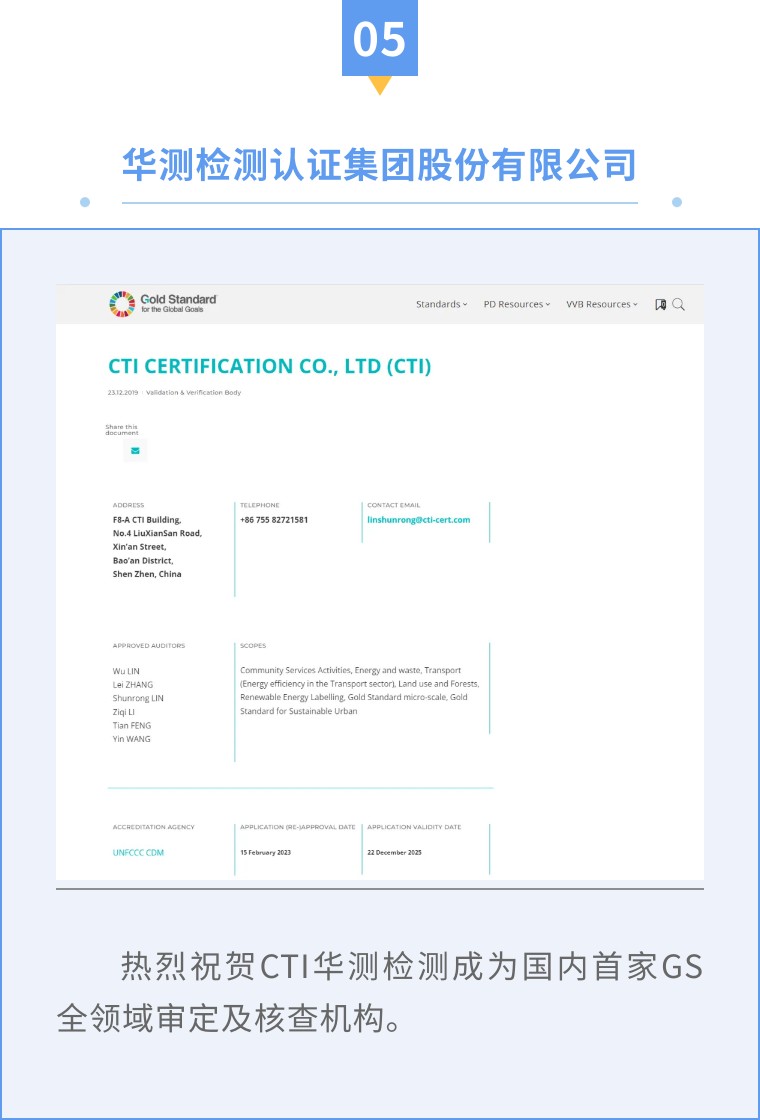760x1120 pixels.
Task: Select address line 'F8-A CTI Building,'
Action: tap(147, 520)
